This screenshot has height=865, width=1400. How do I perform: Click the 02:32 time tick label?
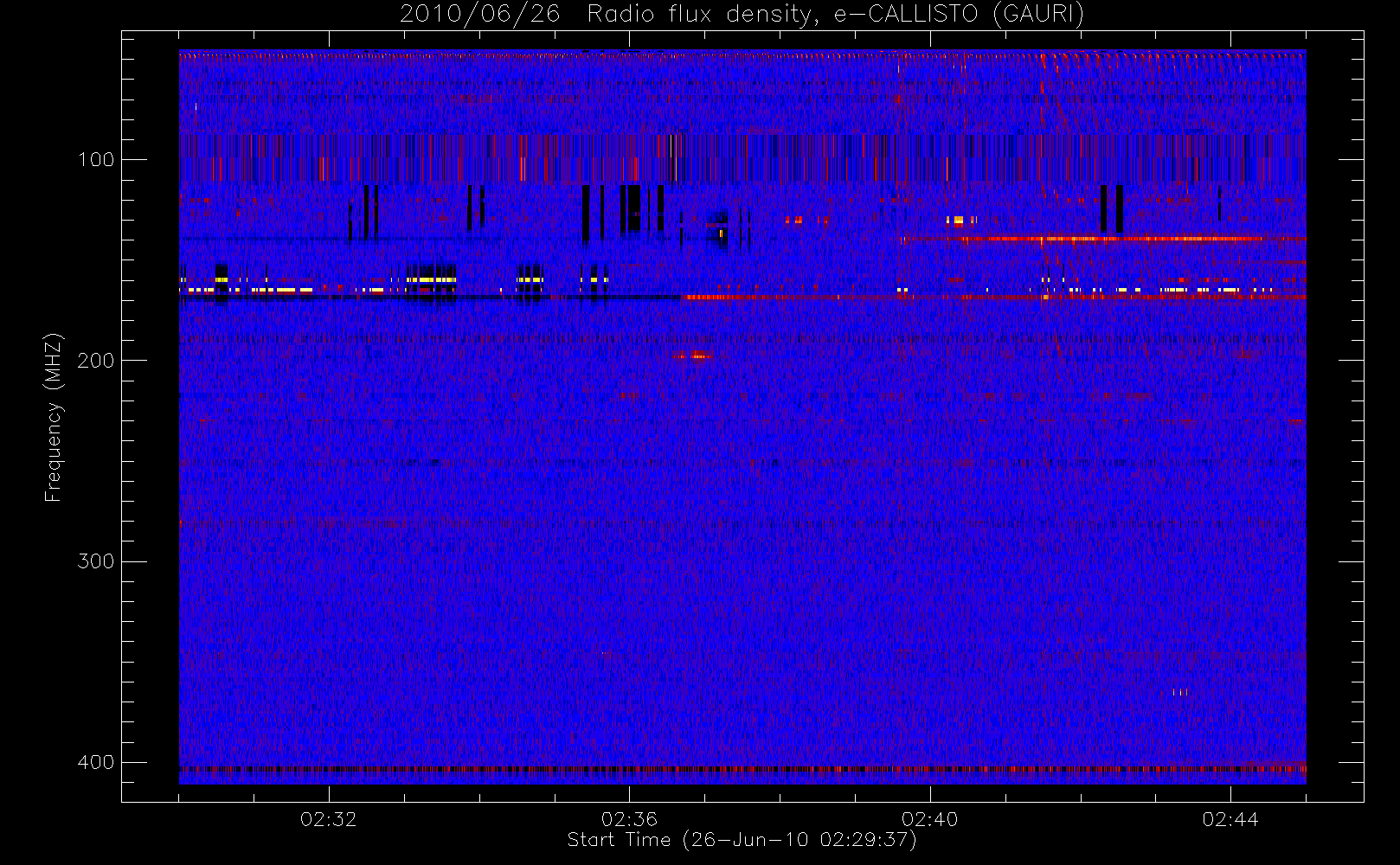click(x=329, y=819)
